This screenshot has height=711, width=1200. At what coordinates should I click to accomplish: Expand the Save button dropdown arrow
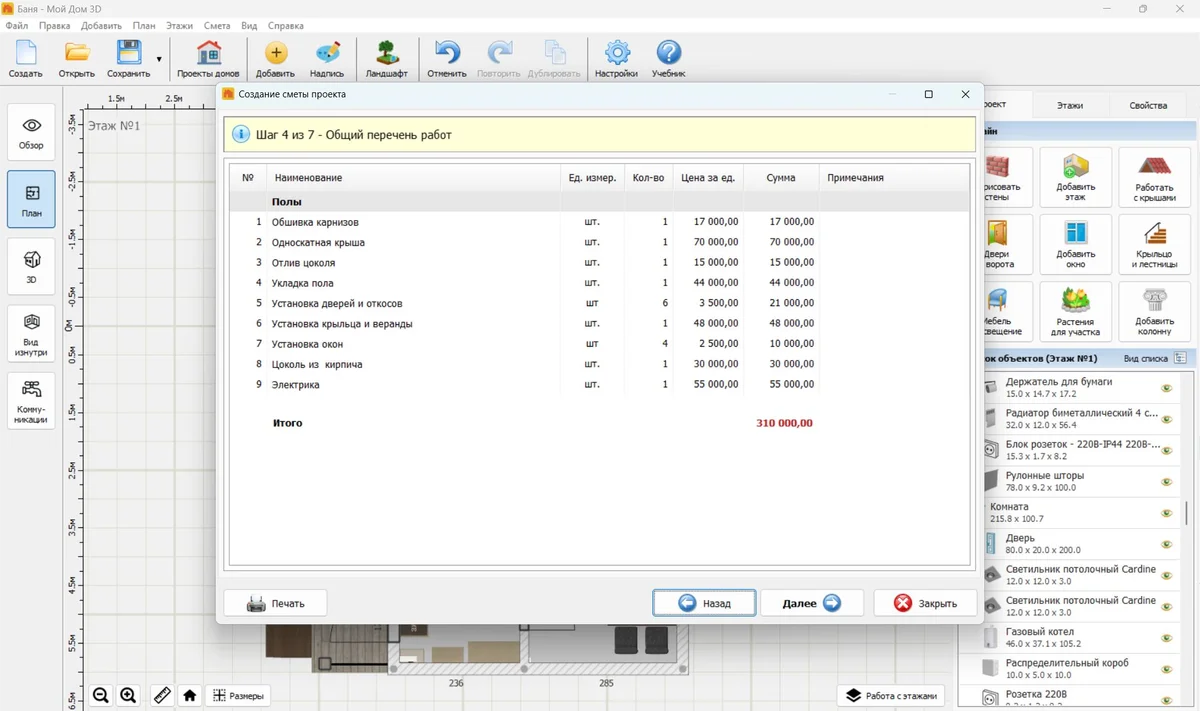pos(159,60)
